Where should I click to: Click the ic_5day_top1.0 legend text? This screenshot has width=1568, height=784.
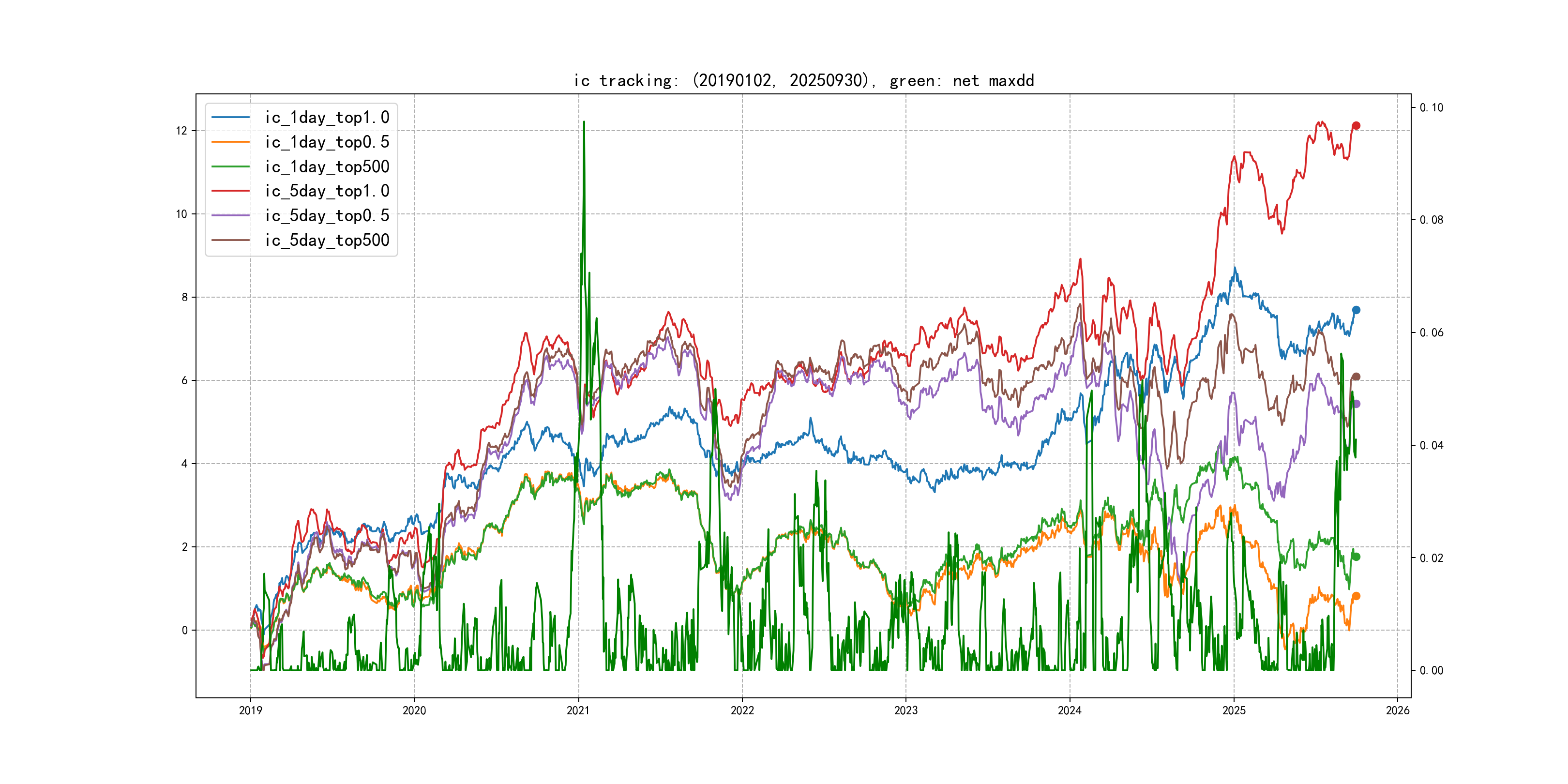(x=327, y=191)
